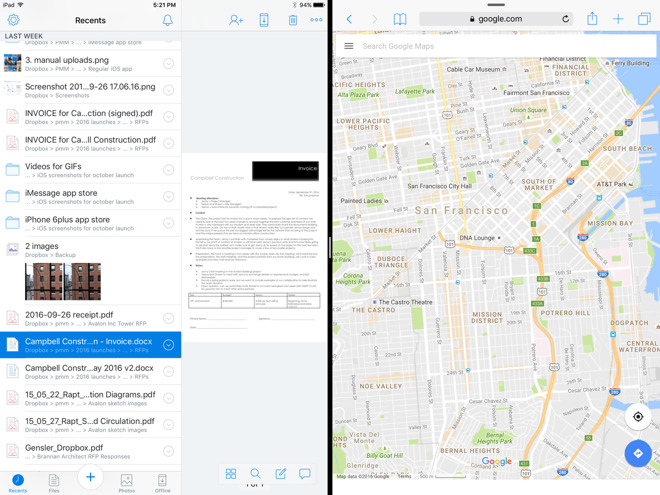This screenshot has width=660, height=495.
Task: Tap San Francisco City Hall label
Action: coord(439,186)
